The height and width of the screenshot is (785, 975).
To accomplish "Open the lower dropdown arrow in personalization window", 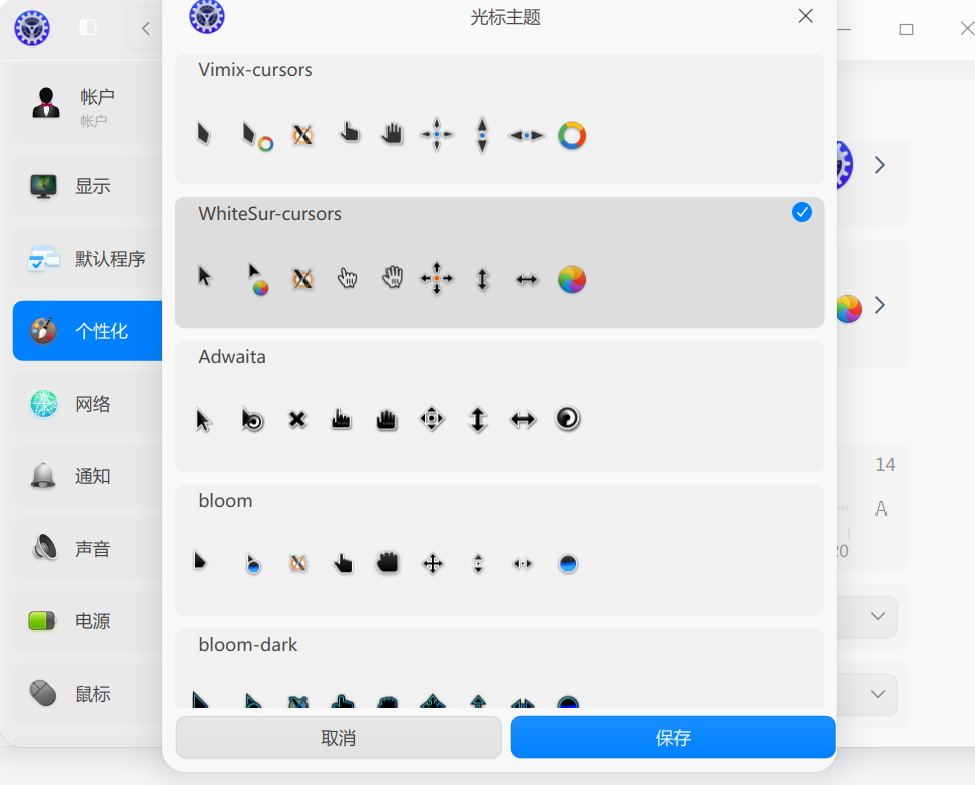I will (877, 694).
